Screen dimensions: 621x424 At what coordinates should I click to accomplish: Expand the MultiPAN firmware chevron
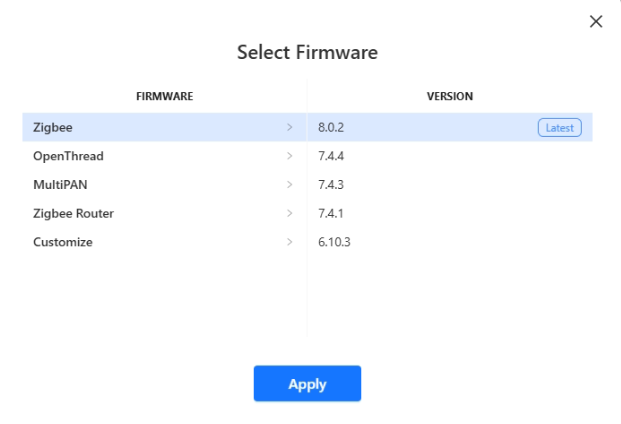(x=290, y=185)
